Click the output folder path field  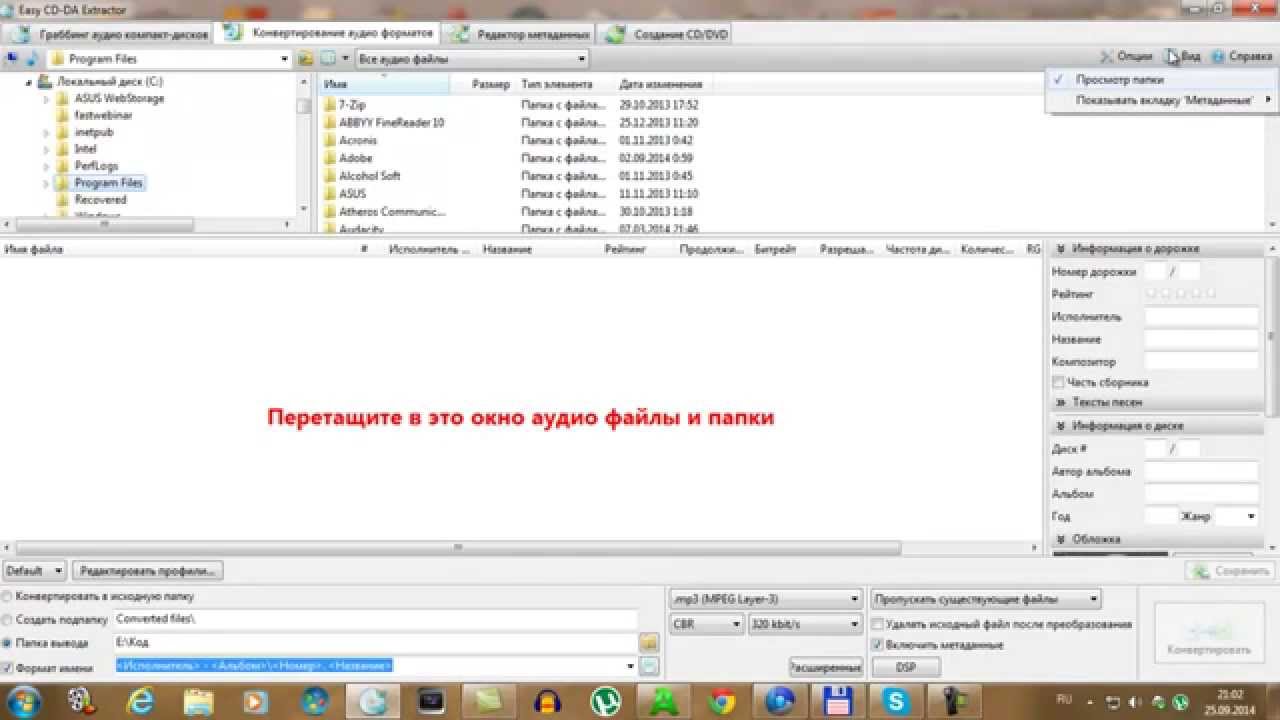pyautogui.click(x=375, y=643)
